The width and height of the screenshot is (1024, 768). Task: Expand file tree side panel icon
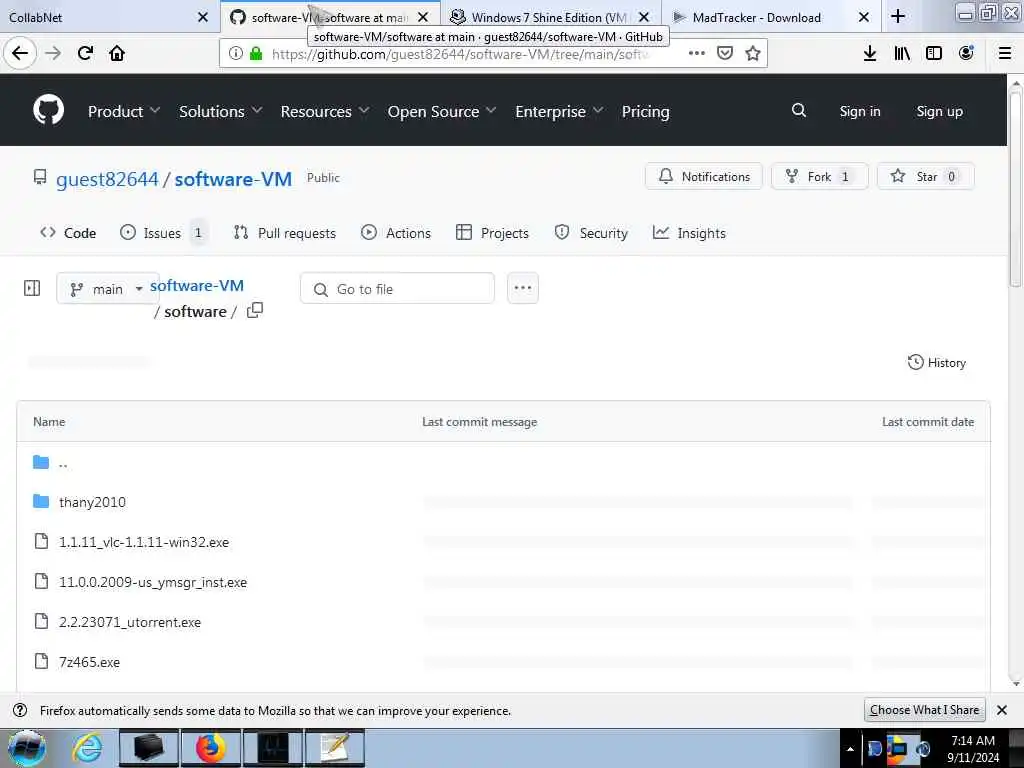32,288
